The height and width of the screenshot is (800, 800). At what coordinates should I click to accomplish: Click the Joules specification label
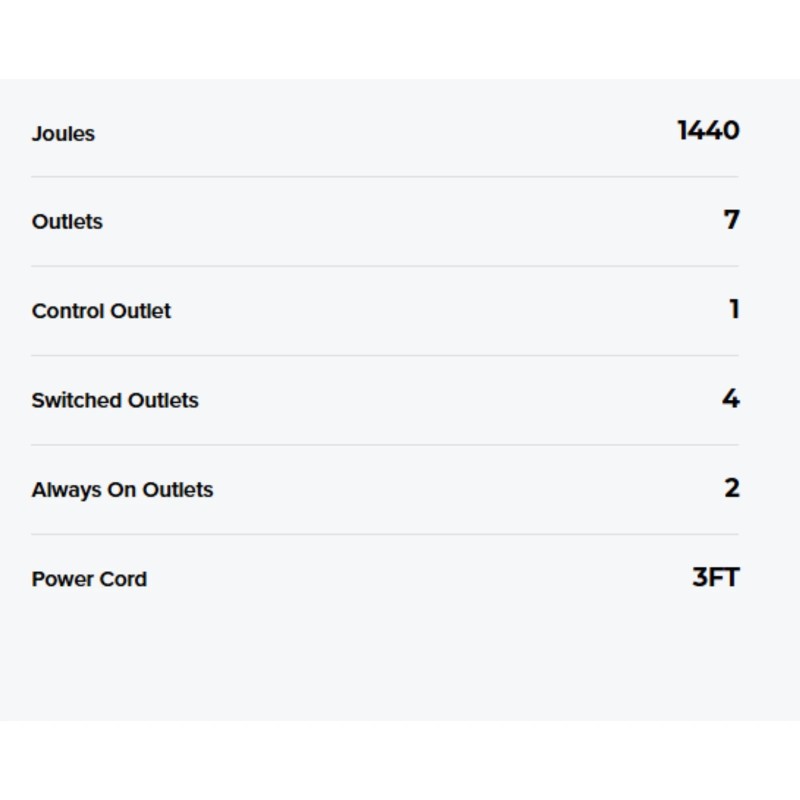(63, 134)
